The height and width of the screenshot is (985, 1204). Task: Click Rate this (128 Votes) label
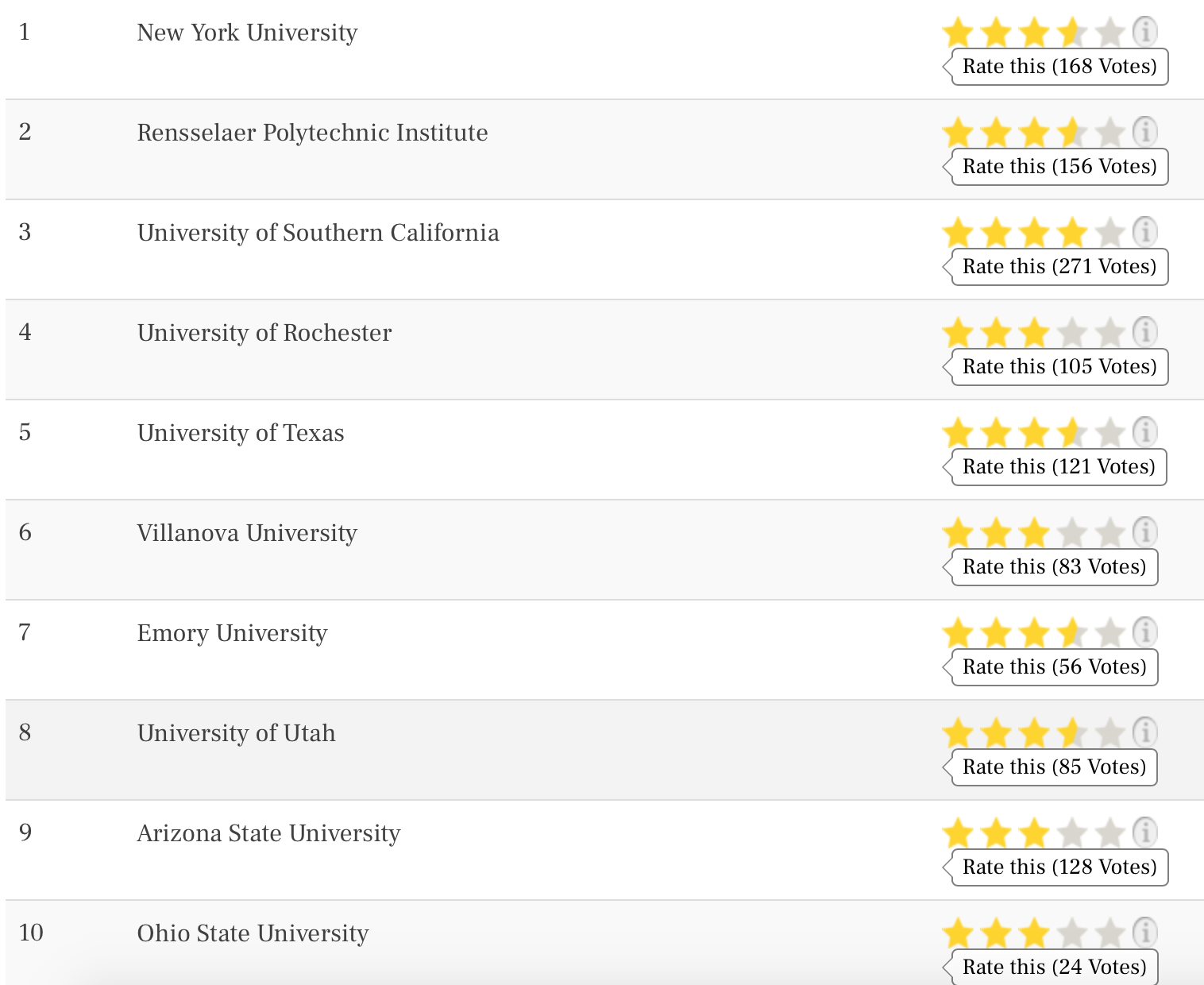pyautogui.click(x=1059, y=867)
